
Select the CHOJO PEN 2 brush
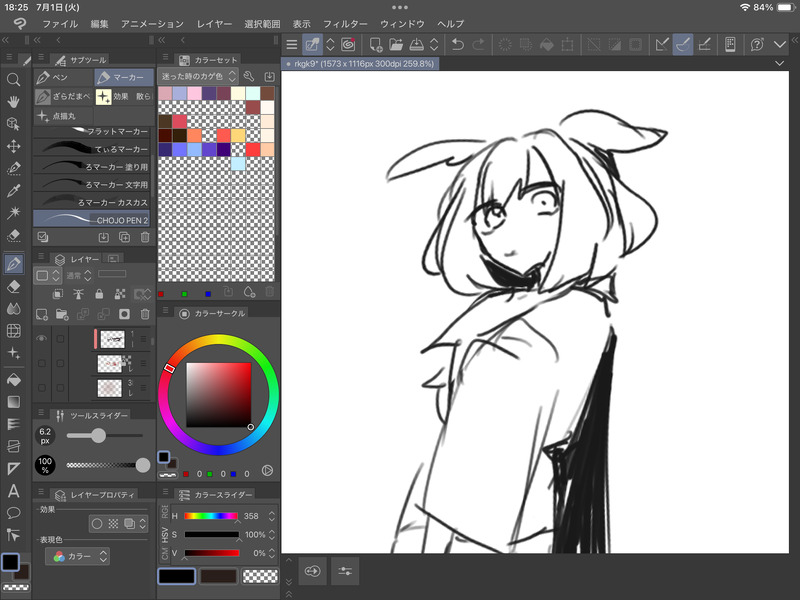[x=92, y=219]
